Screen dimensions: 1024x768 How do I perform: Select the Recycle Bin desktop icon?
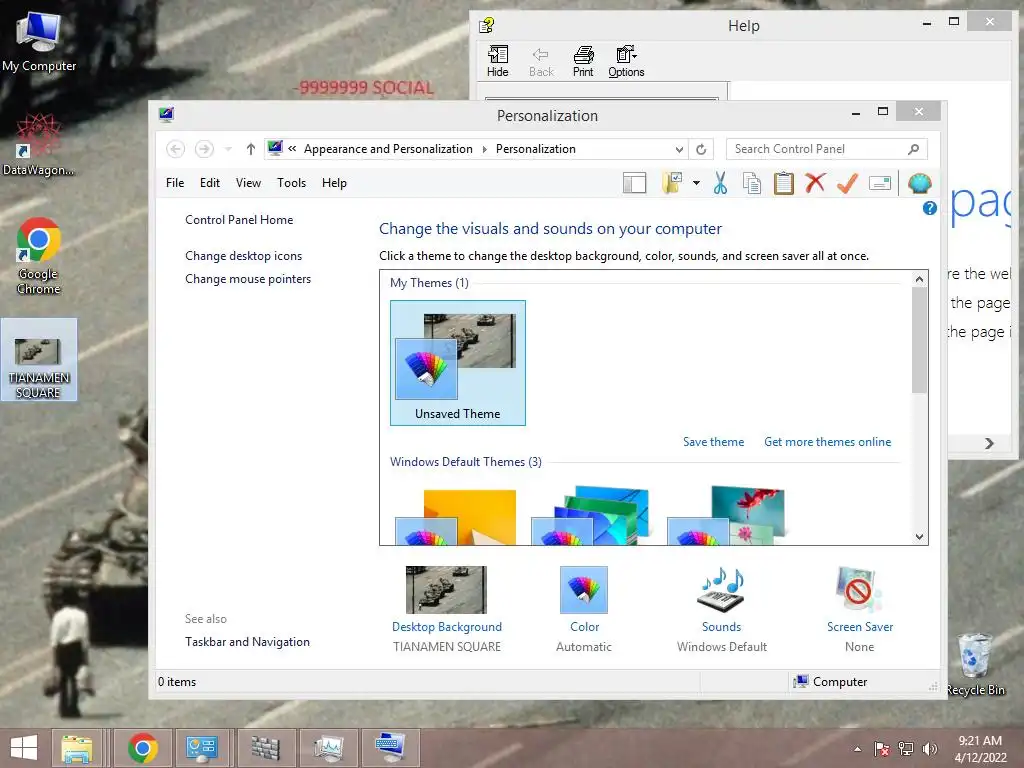pos(975,664)
